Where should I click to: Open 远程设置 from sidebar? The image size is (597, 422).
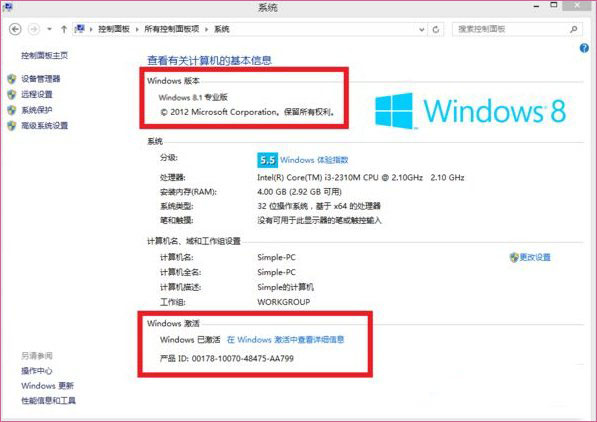[x=37, y=94]
